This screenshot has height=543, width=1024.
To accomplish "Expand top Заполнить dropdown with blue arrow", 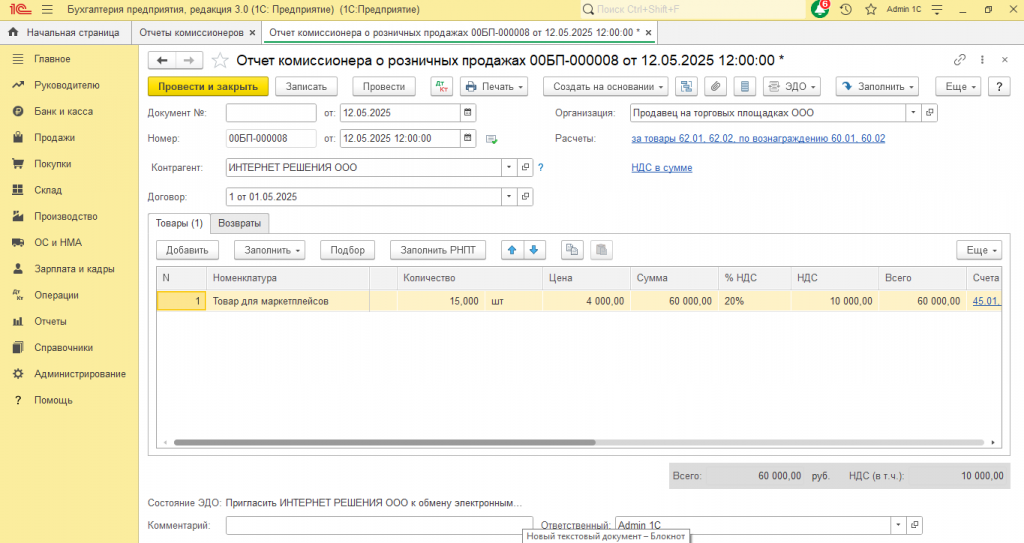I will (x=877, y=86).
